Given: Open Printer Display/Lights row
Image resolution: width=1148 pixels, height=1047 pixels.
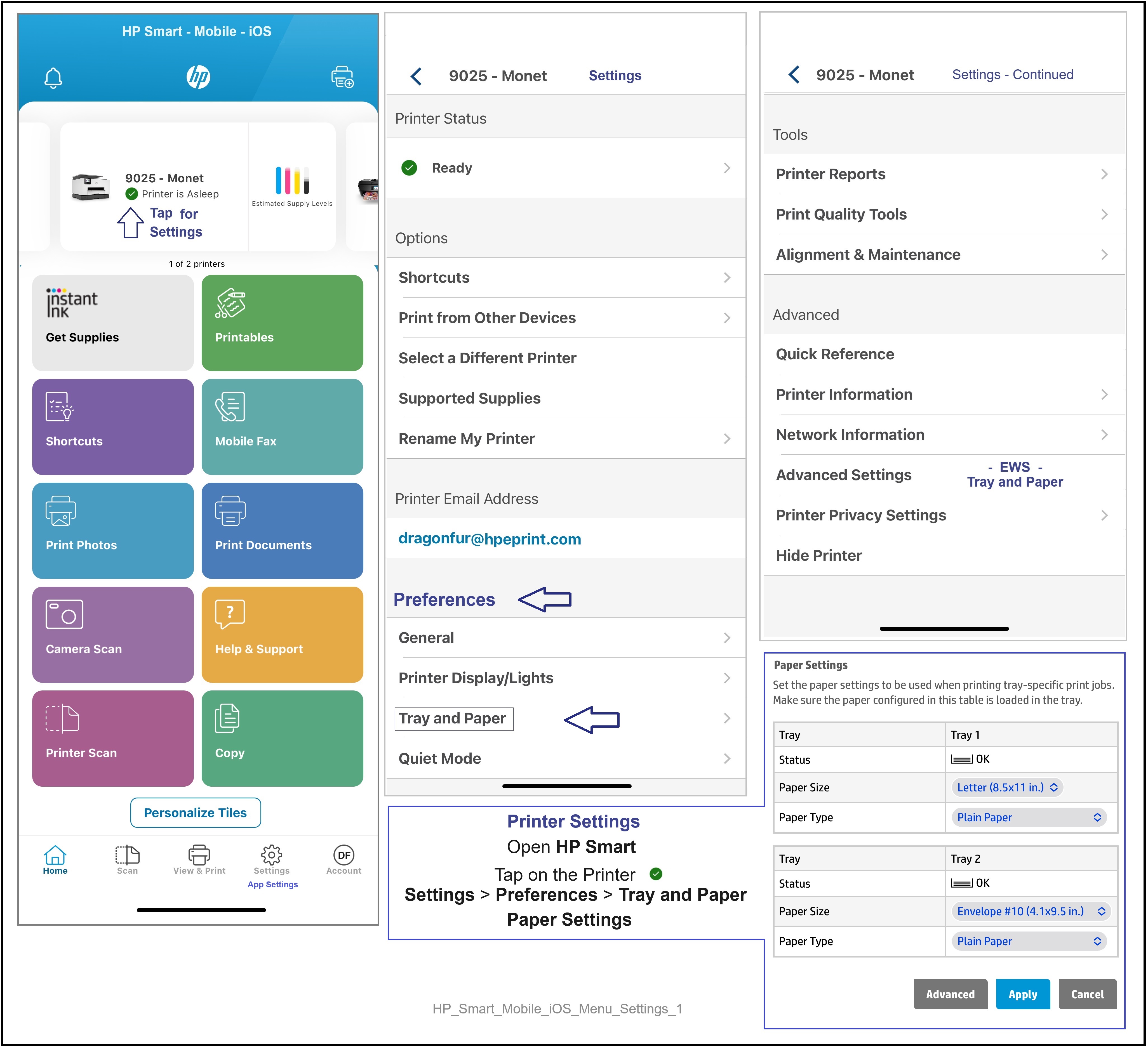Looking at the screenshot, I should 566,678.
